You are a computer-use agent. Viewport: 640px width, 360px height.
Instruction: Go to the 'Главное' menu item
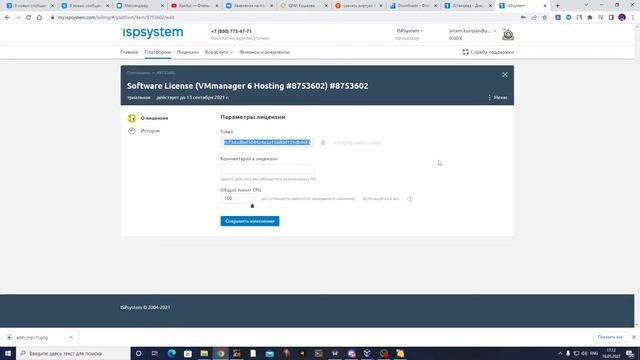click(x=129, y=52)
